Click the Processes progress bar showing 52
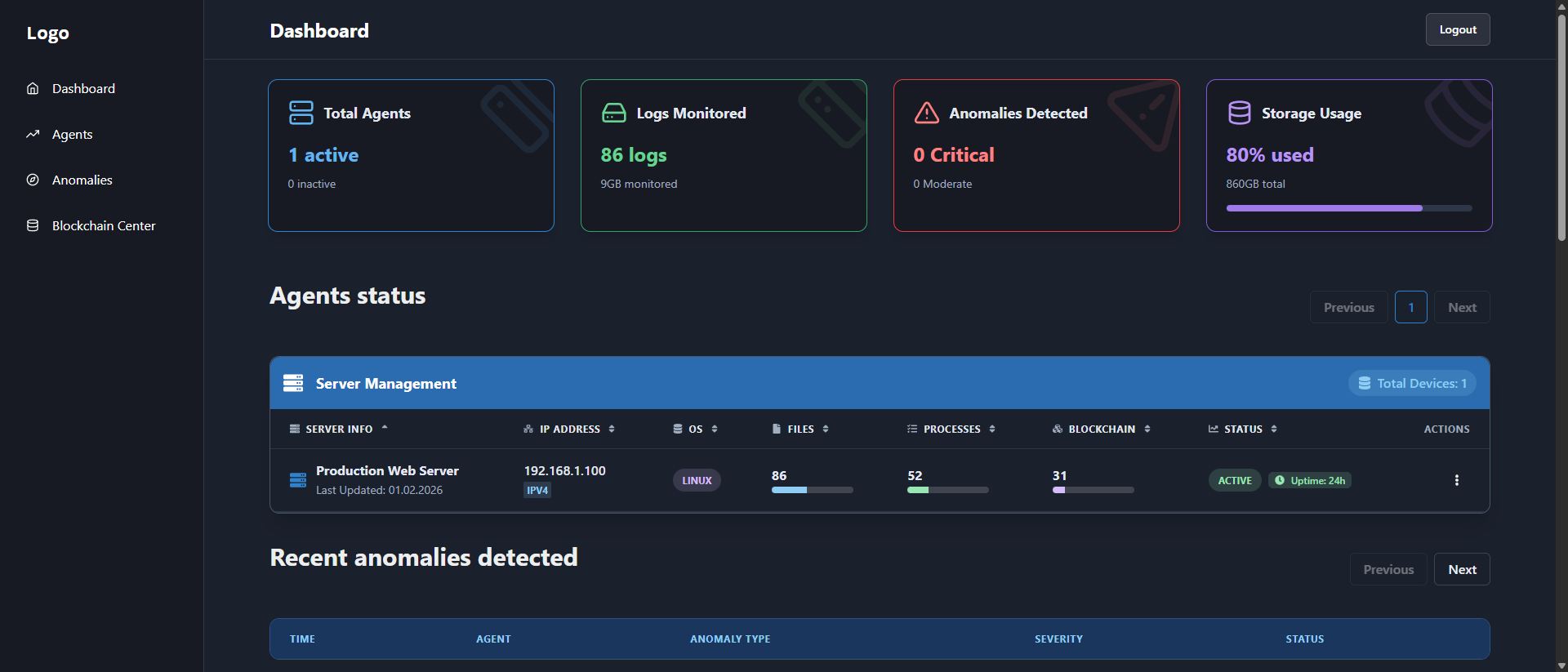Image resolution: width=1568 pixels, height=672 pixels. [x=948, y=490]
